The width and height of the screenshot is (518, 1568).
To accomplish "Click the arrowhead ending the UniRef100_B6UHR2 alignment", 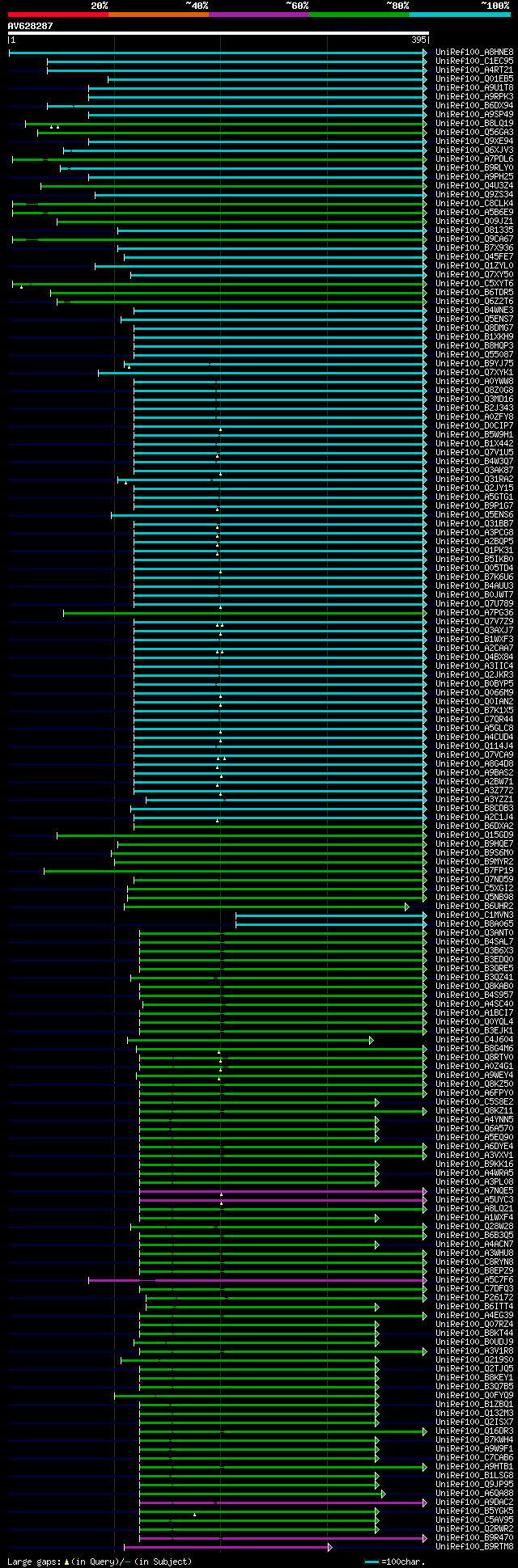I will click(407, 907).
